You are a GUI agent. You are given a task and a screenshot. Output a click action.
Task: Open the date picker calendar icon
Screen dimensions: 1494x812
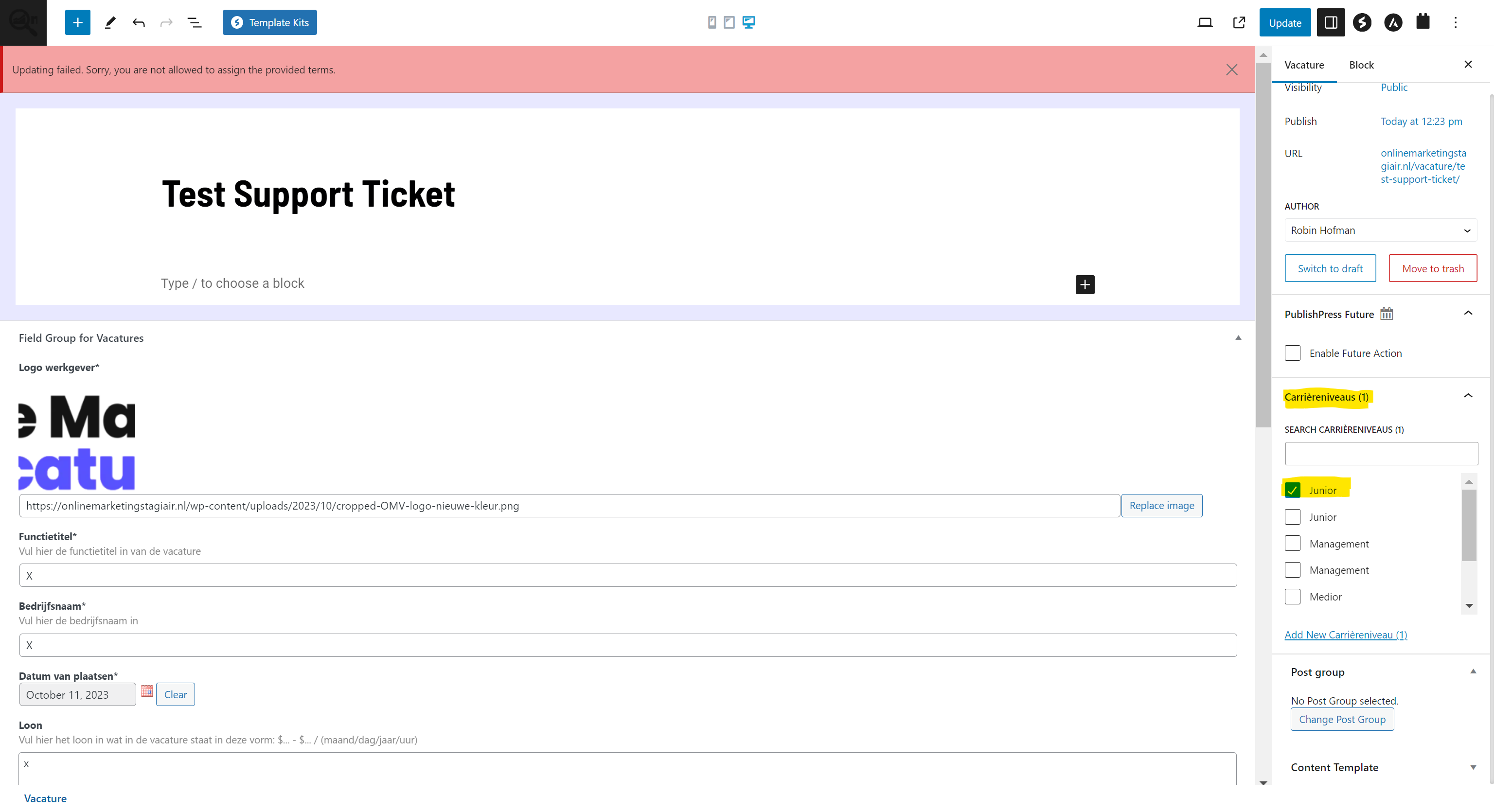pyautogui.click(x=147, y=691)
